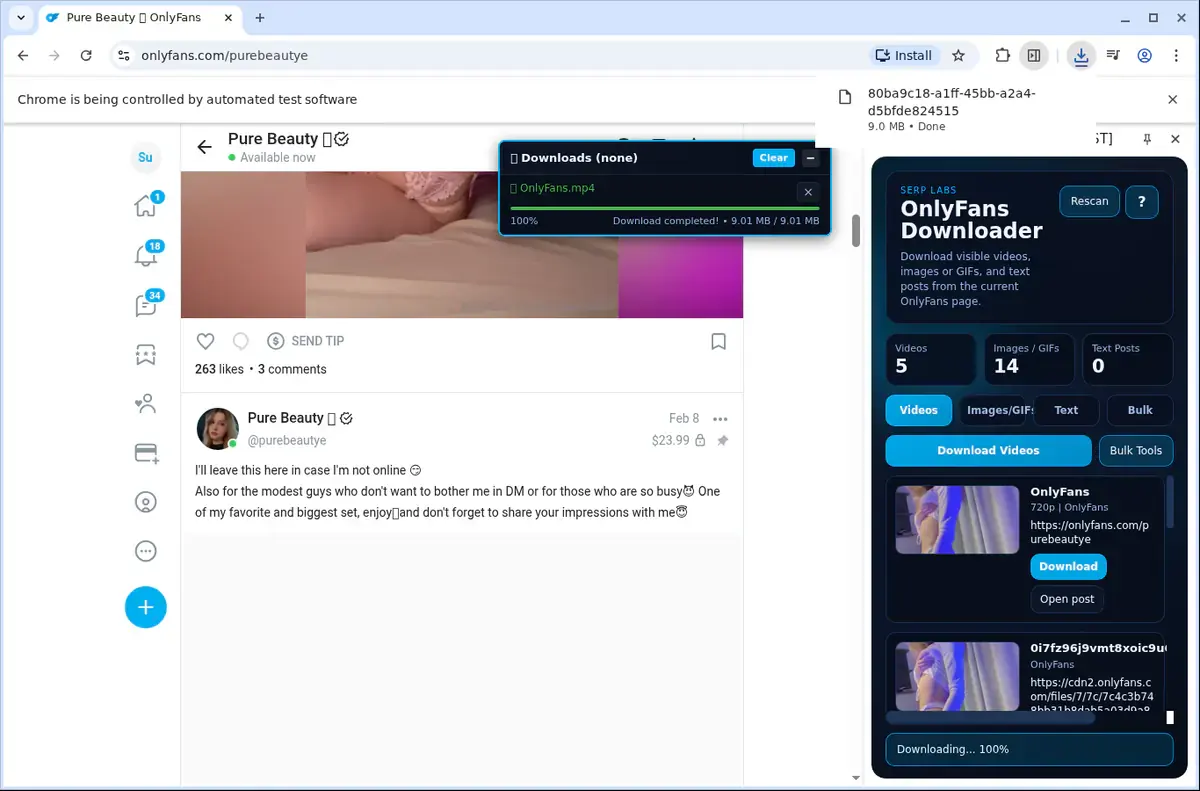Open Pure Beauty avatar on Feb 8 post
The width and height of the screenshot is (1200, 791).
[218, 429]
